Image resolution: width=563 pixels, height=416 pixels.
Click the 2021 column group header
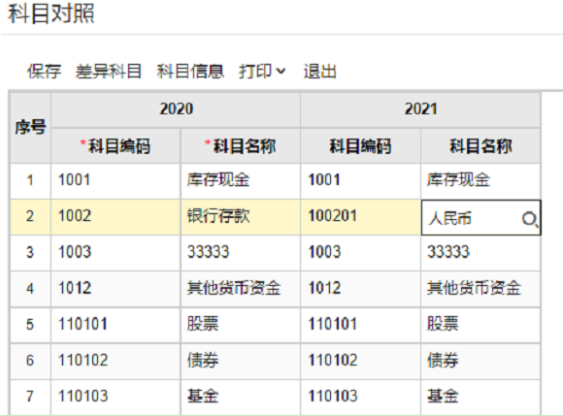click(x=421, y=109)
